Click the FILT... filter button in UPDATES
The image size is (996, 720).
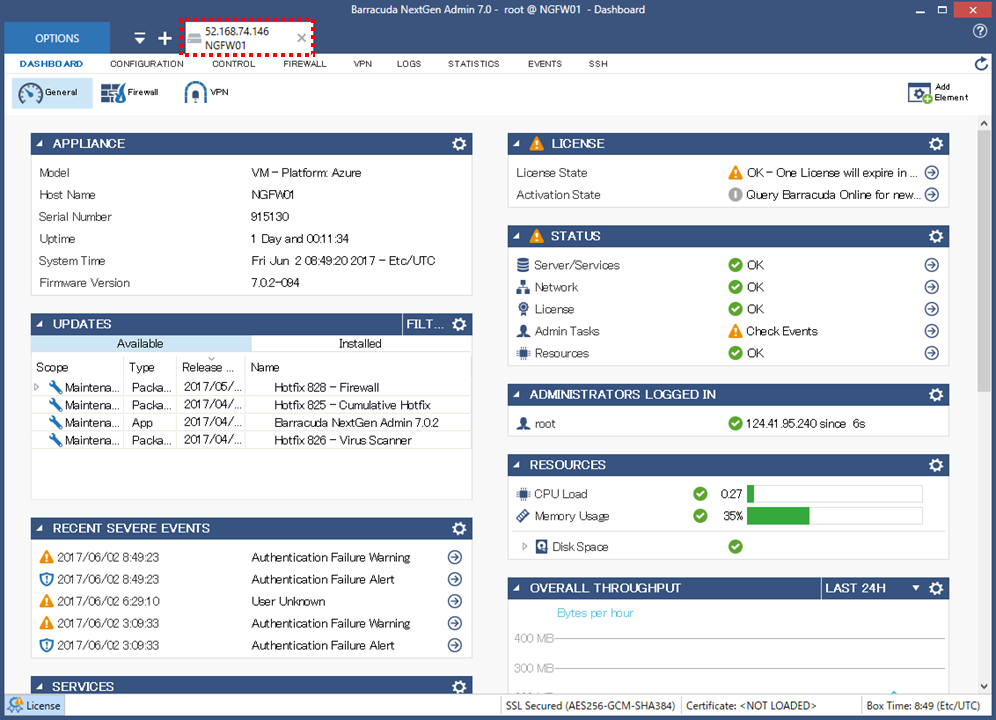(x=425, y=324)
